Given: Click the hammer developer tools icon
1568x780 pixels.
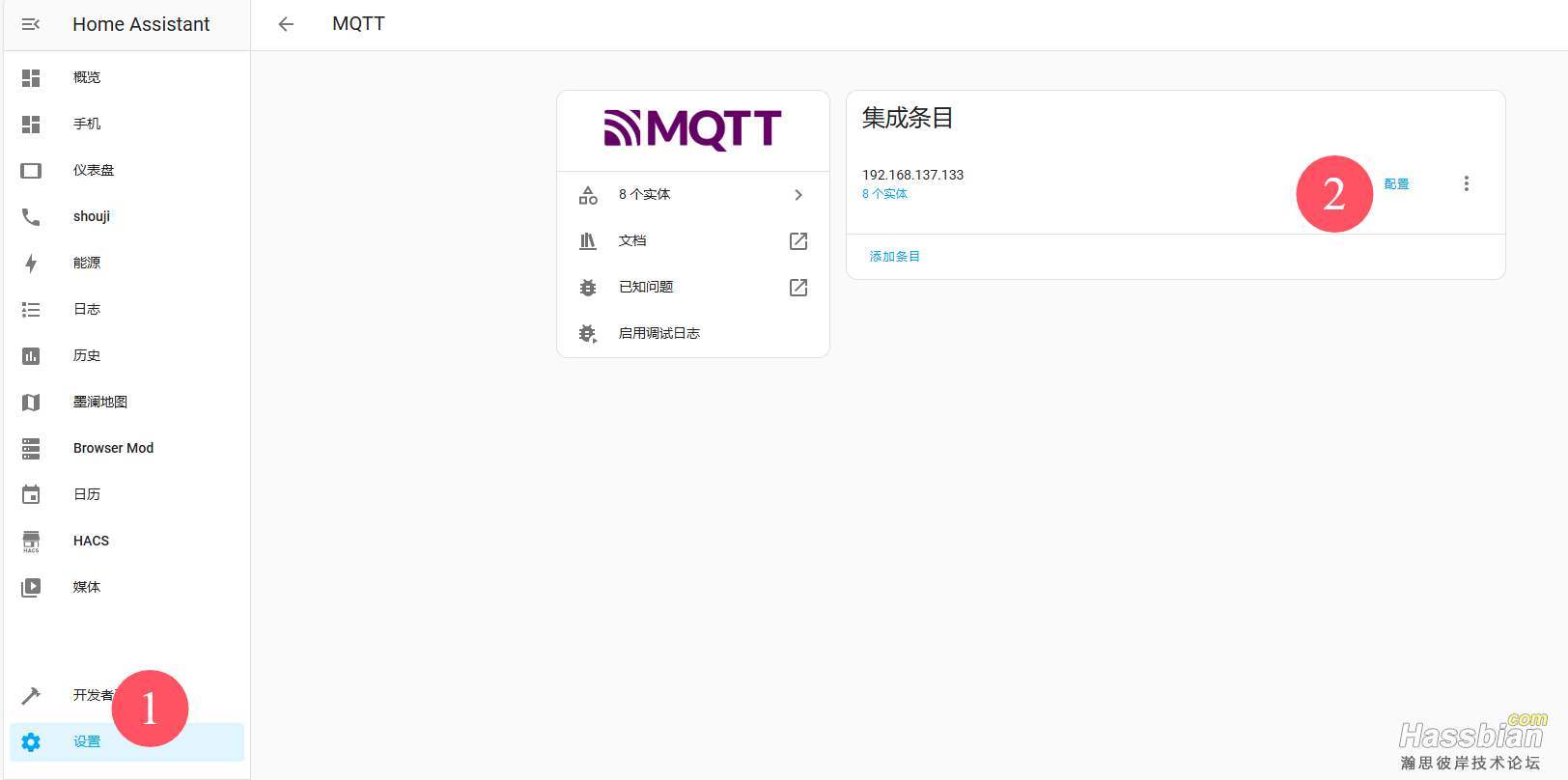Looking at the screenshot, I should tap(31, 696).
